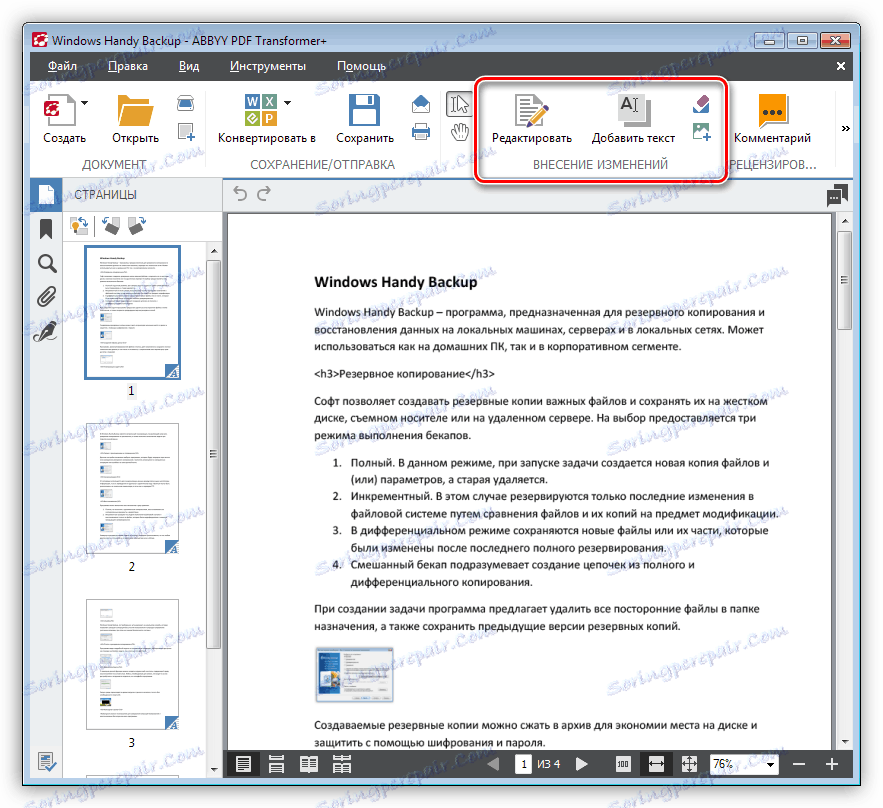The image size is (883, 808).
Task: Open the Файл menu
Action: point(62,66)
